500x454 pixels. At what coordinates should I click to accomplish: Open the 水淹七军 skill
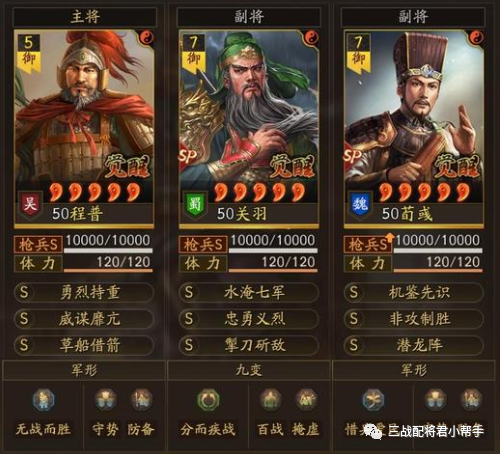pyautogui.click(x=249, y=293)
